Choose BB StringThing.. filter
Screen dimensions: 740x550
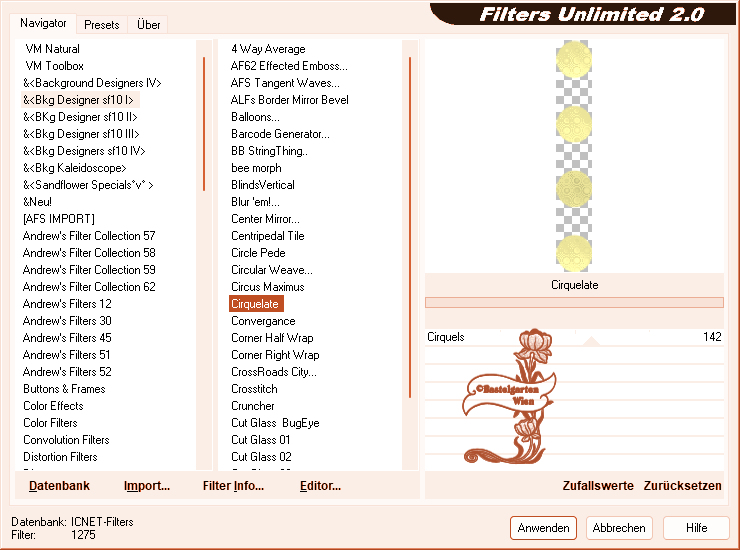269,151
